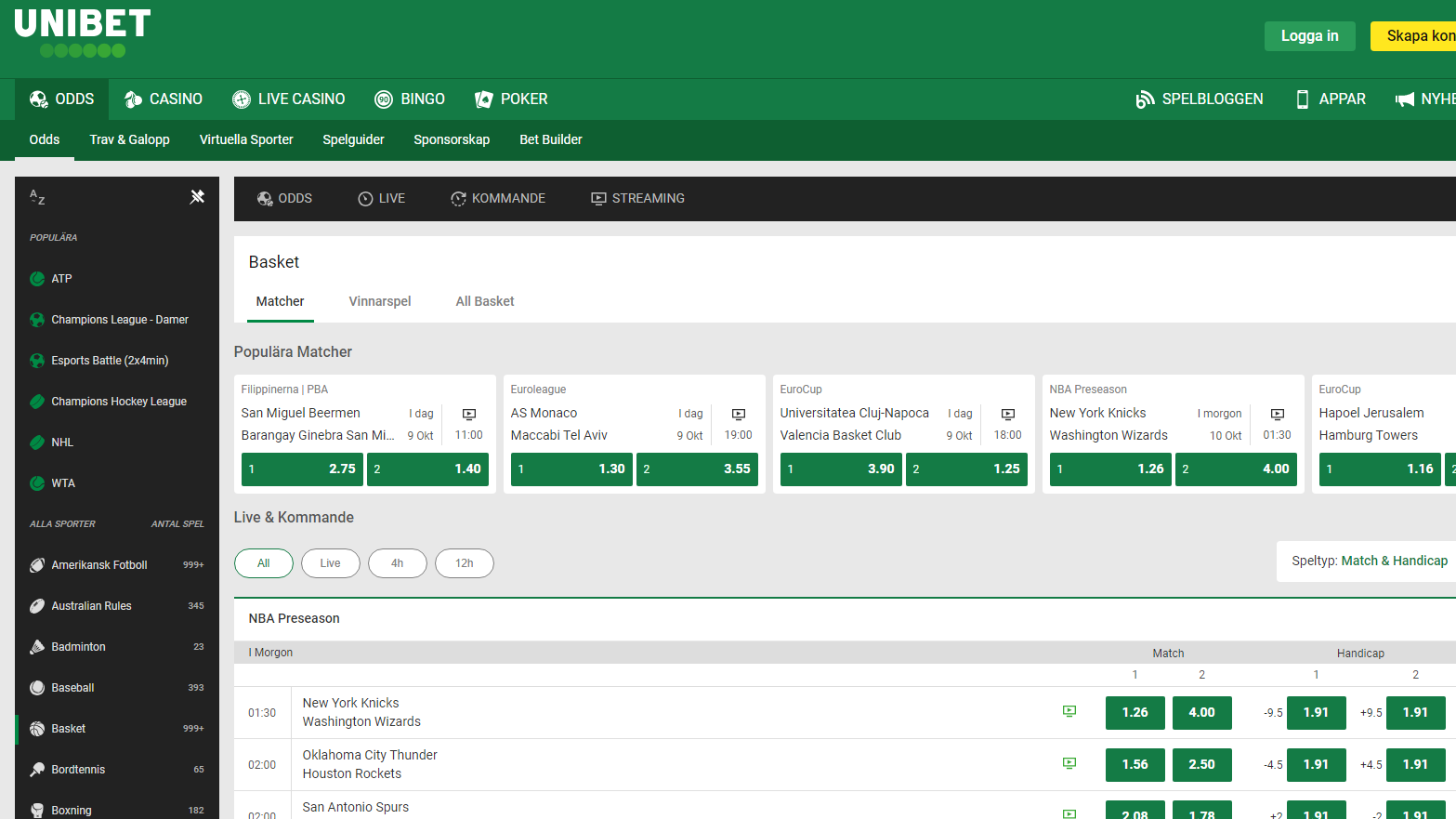This screenshot has width=1456, height=819.
Task: Open the Trav & Galopp menu item
Action: pos(129,139)
